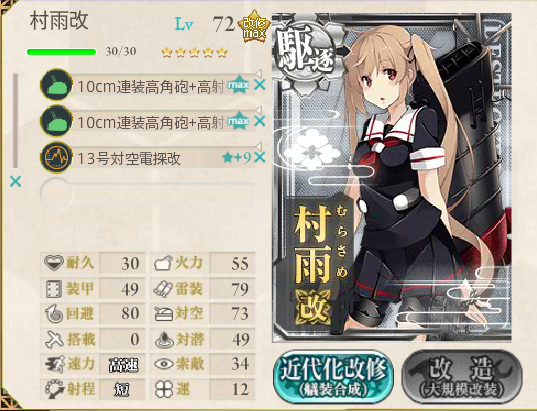This screenshot has width=537, height=411.
Task: Click the green HP bar showing 30/30
Action: click(x=62, y=52)
